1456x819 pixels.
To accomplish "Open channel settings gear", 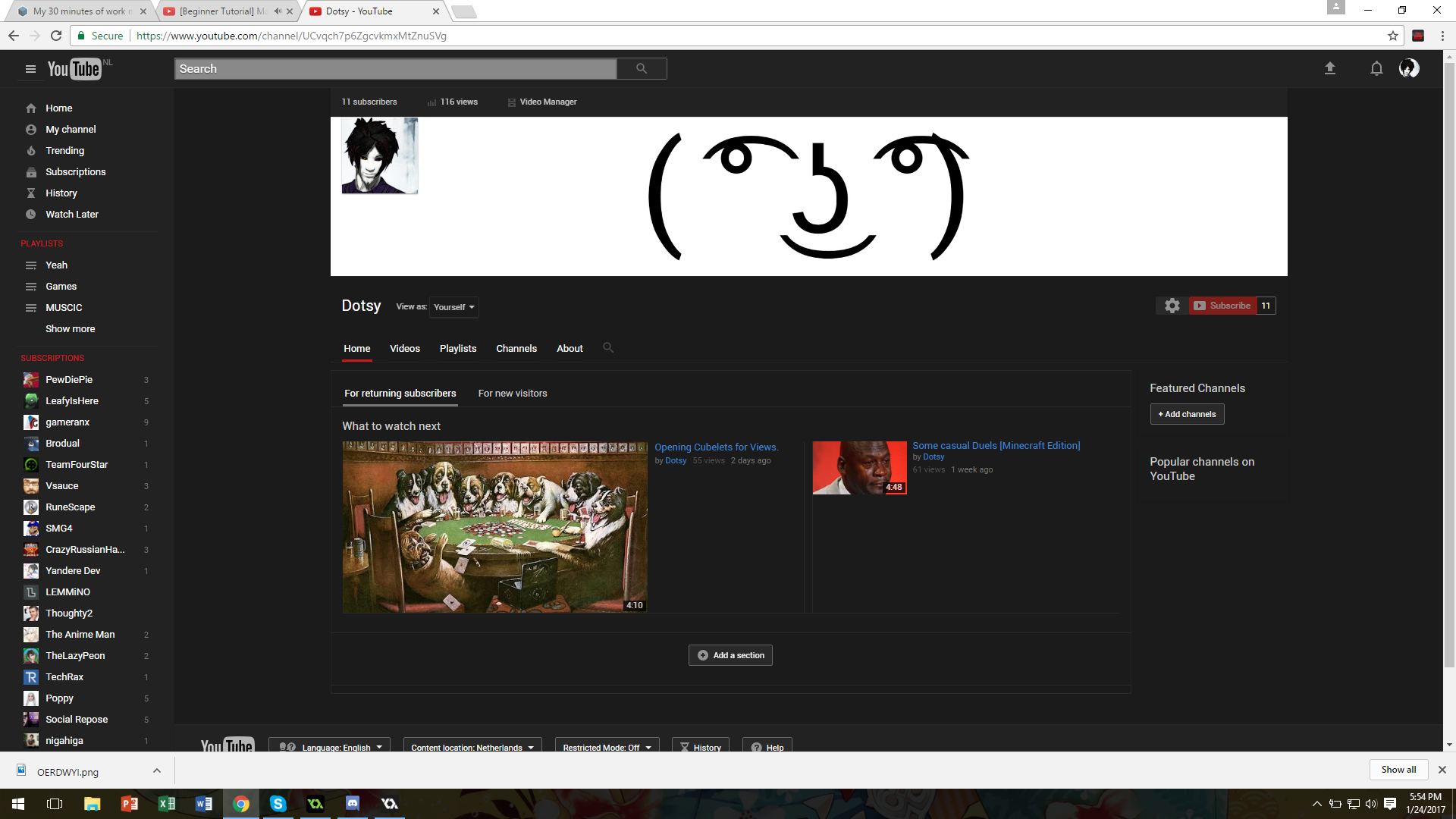I will [1172, 306].
